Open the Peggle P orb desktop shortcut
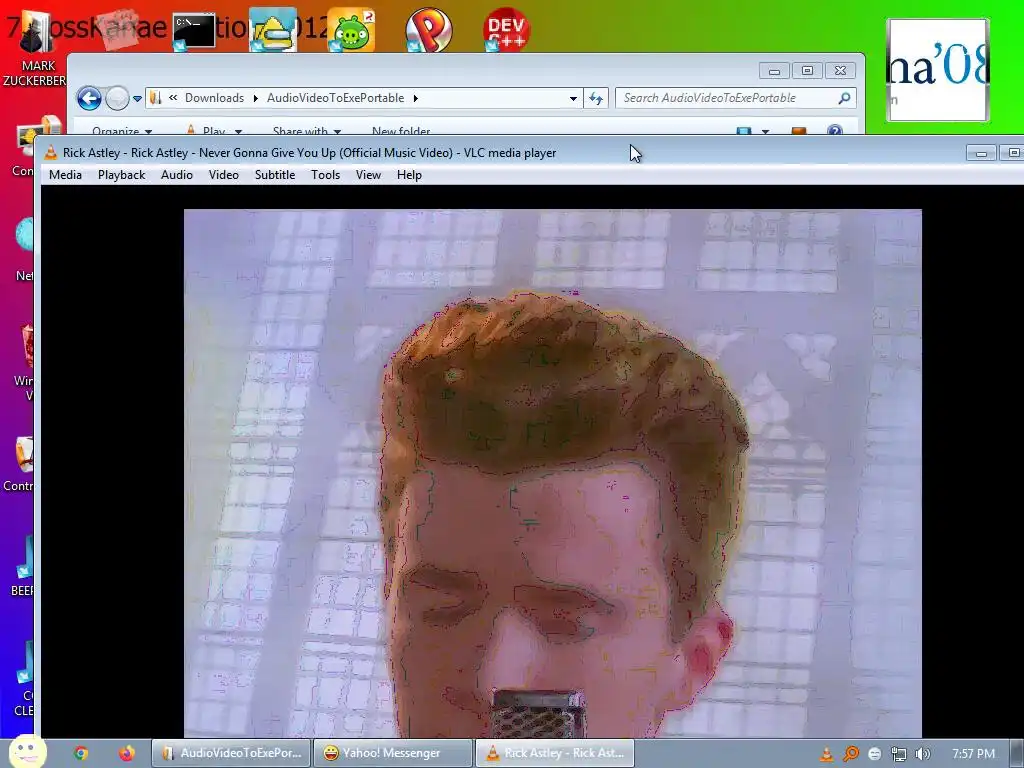1024x768 pixels. pos(428,29)
